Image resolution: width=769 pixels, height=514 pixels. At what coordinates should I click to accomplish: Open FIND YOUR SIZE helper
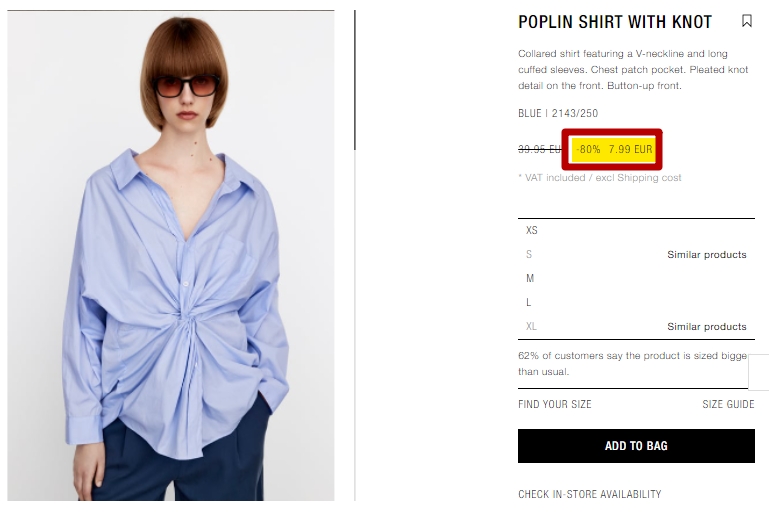tap(555, 404)
